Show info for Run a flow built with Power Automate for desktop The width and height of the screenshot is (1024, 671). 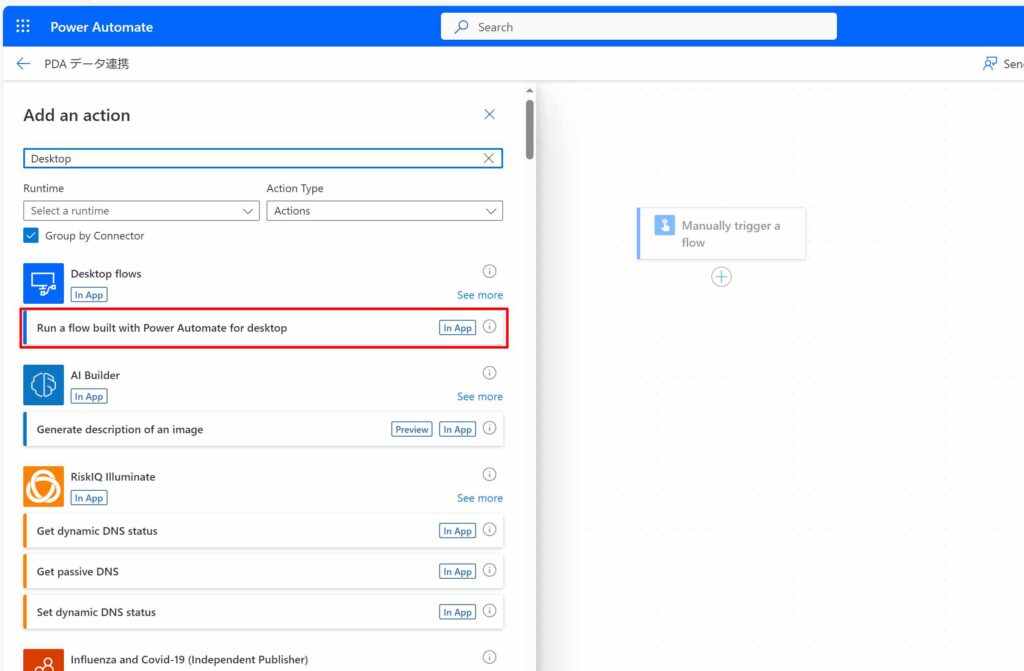point(489,327)
